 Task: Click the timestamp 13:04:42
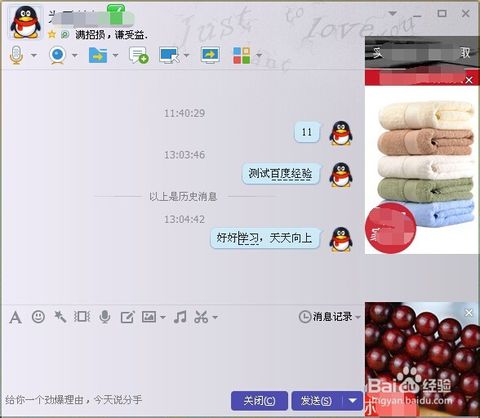[x=184, y=219]
